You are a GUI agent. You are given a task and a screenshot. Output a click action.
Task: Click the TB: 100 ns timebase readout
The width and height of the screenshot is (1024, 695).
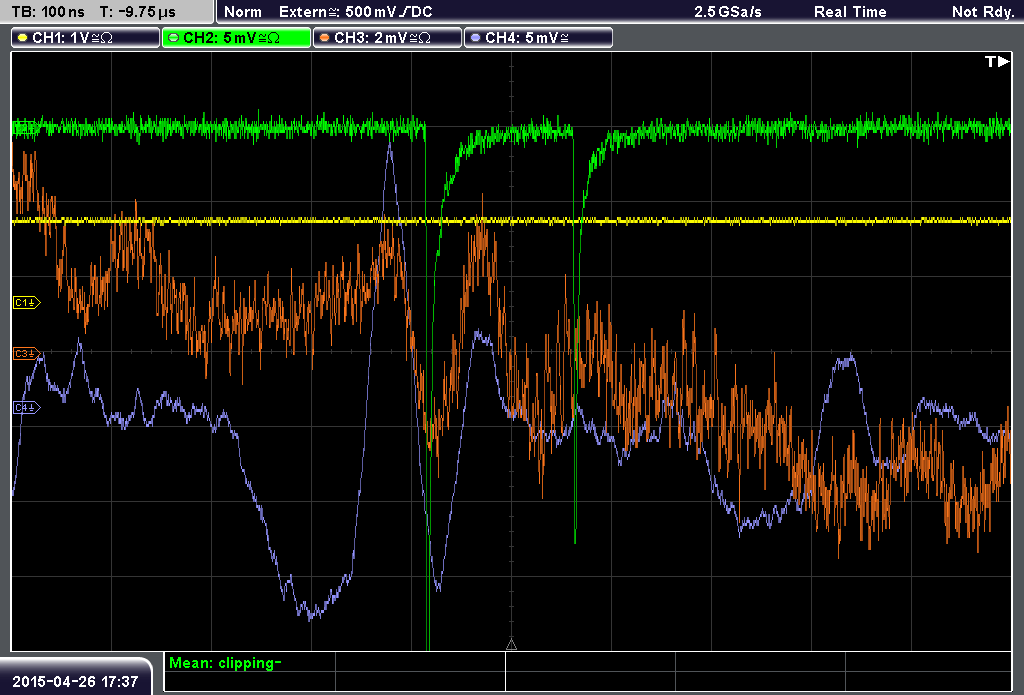coord(48,12)
